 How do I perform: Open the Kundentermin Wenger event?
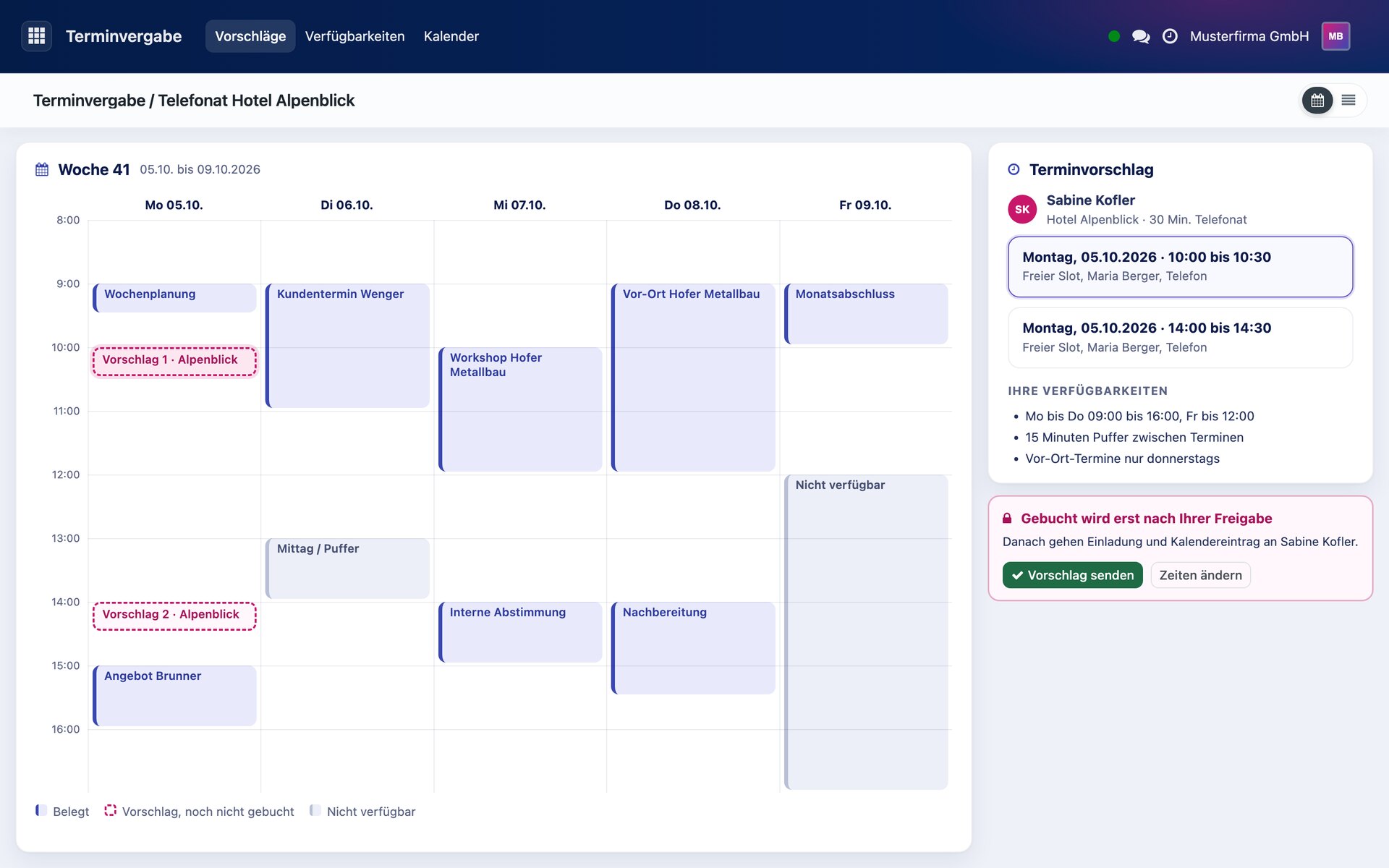point(347,346)
